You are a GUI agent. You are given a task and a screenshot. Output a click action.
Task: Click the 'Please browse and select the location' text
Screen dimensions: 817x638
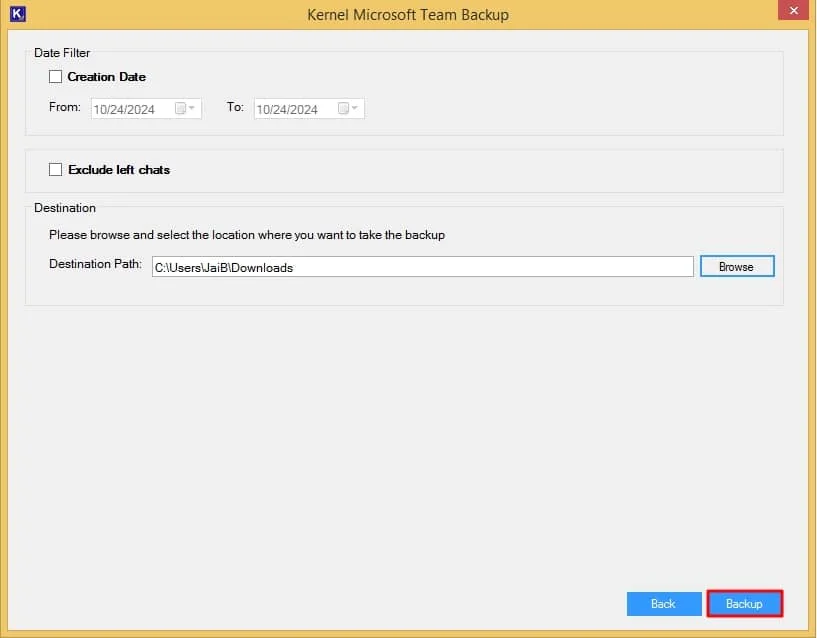[247, 235]
